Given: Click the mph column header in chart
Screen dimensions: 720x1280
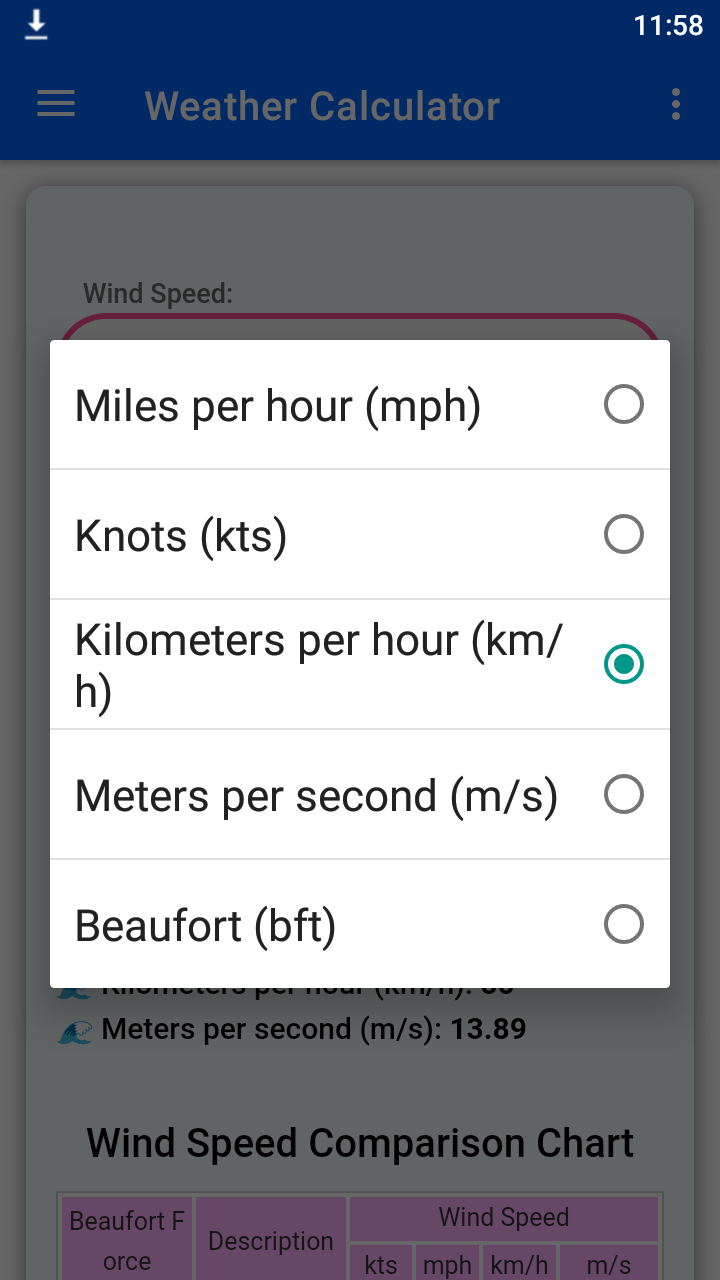Looking at the screenshot, I should [446, 1264].
